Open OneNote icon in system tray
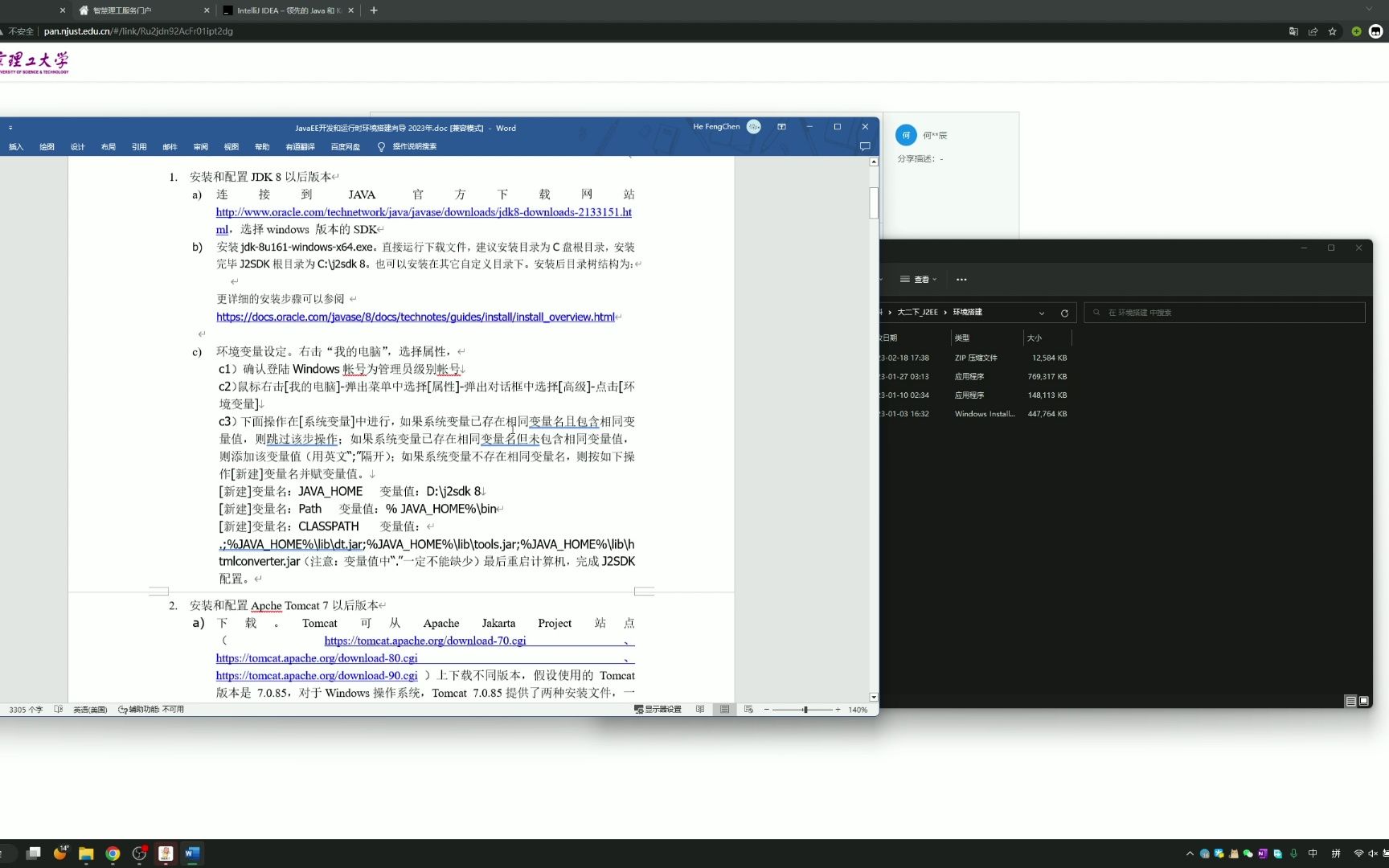The image size is (1389, 868). coord(1263,854)
